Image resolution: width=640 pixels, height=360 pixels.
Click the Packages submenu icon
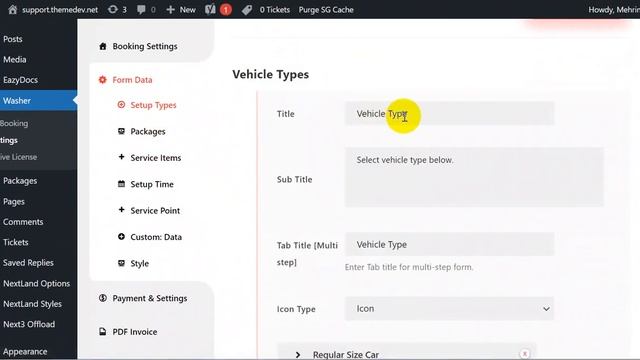click(x=121, y=131)
